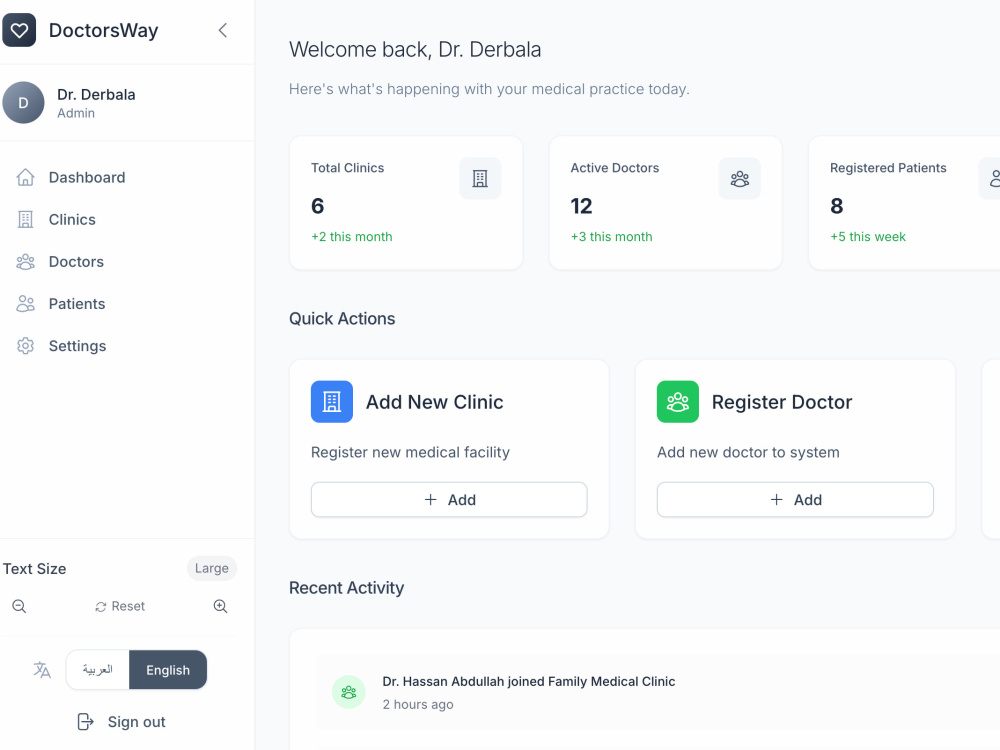Click the Admin role label
Screen dimensions: 1000x750
(x=76, y=113)
